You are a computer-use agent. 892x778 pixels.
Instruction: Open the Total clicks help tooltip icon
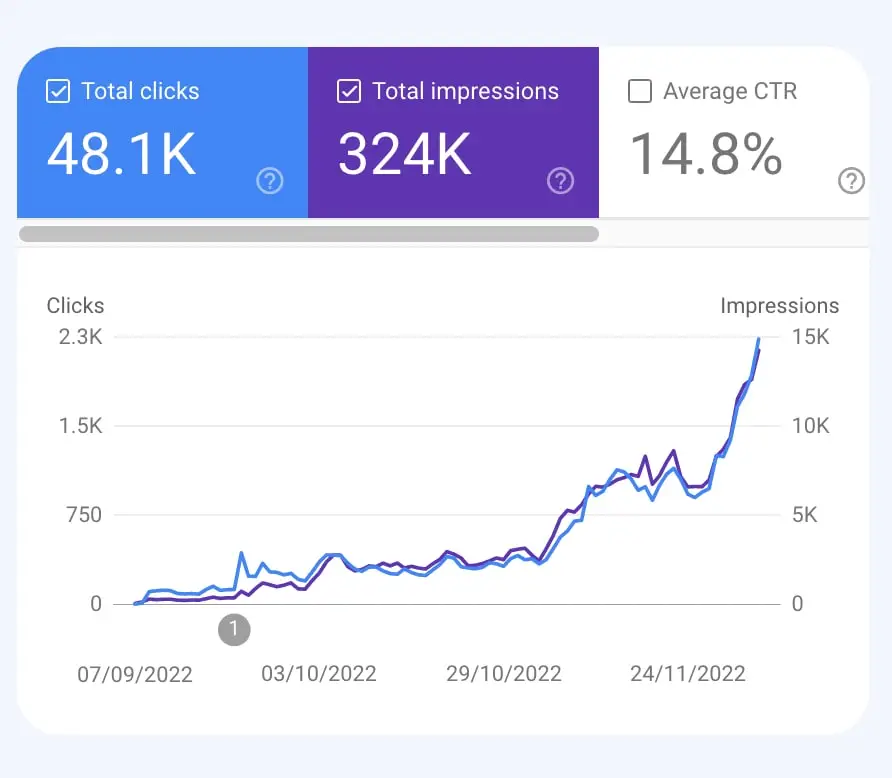tap(269, 181)
